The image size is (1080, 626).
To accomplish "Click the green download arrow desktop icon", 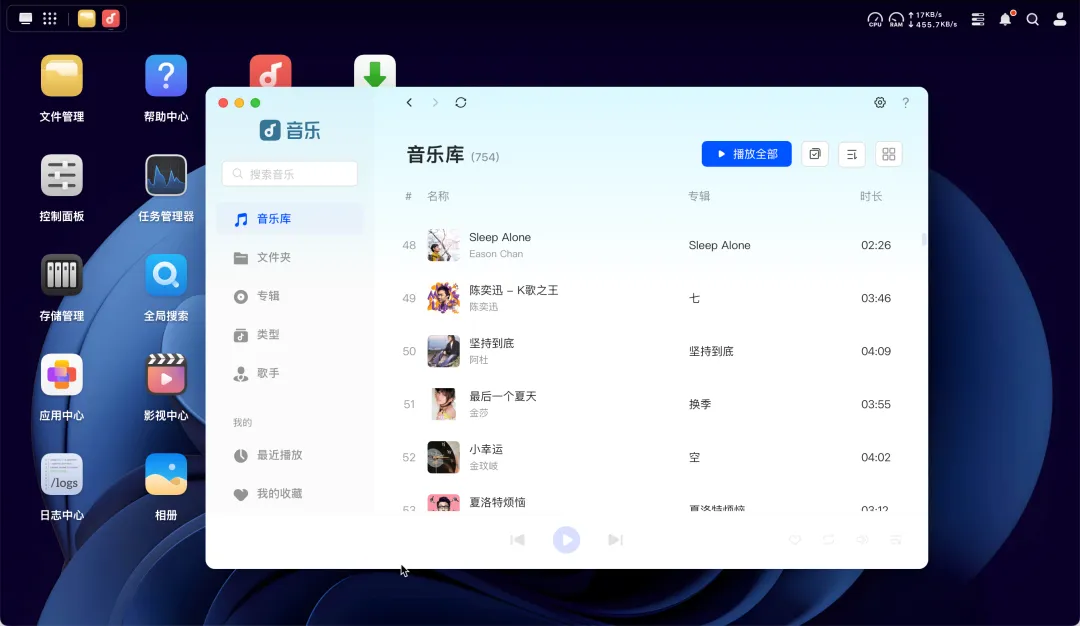I will point(375,71).
